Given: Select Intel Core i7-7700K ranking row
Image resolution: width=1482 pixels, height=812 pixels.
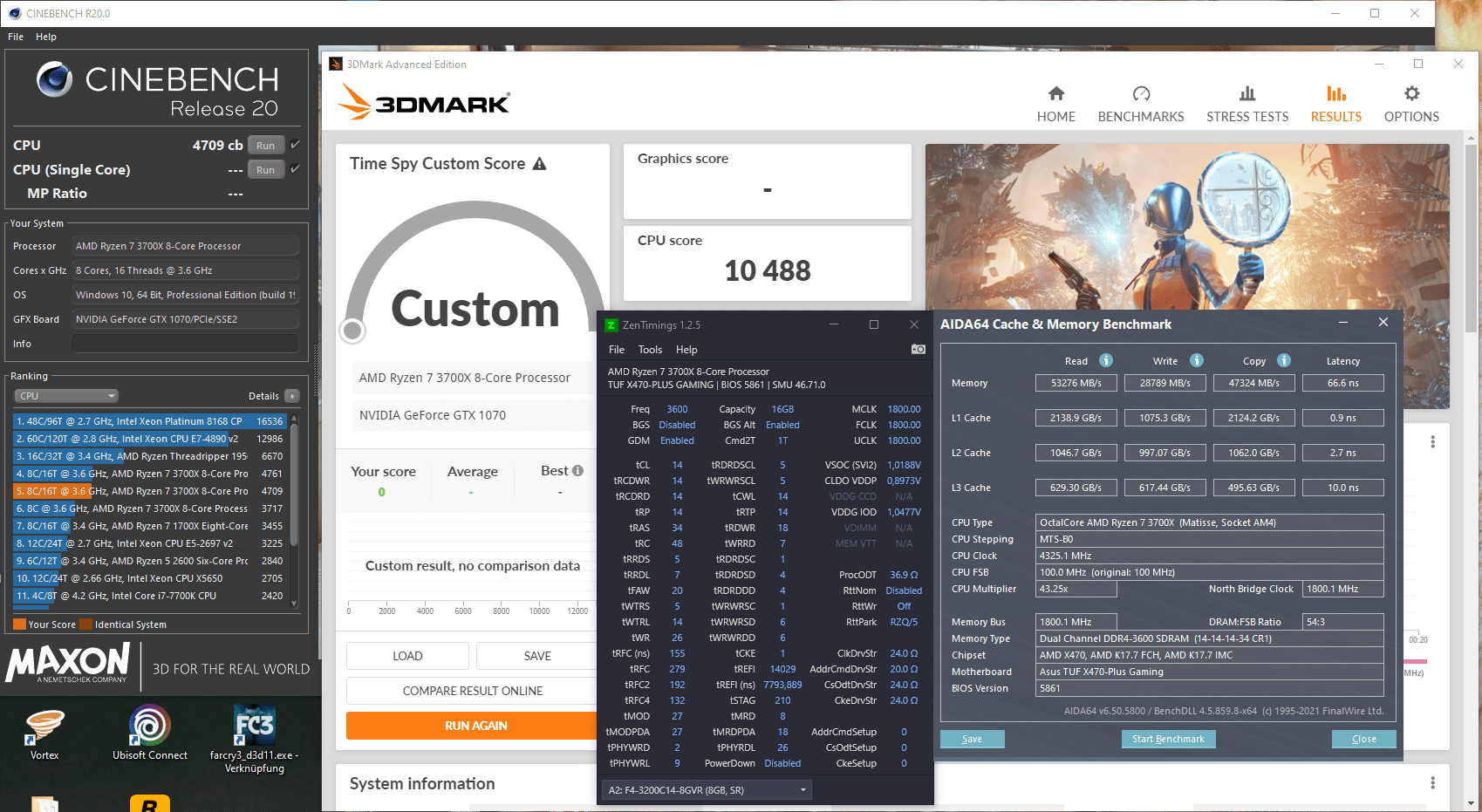Looking at the screenshot, I should (x=150, y=596).
